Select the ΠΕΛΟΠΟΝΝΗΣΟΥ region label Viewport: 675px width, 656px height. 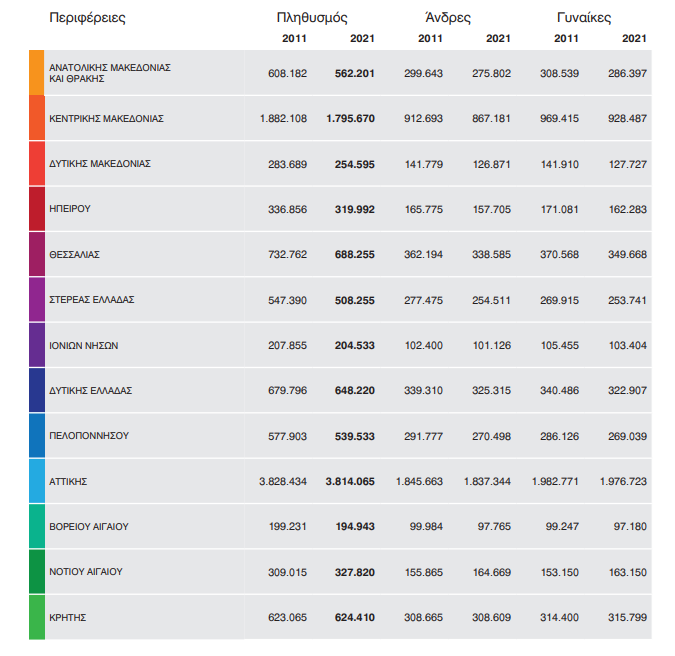tap(89, 436)
